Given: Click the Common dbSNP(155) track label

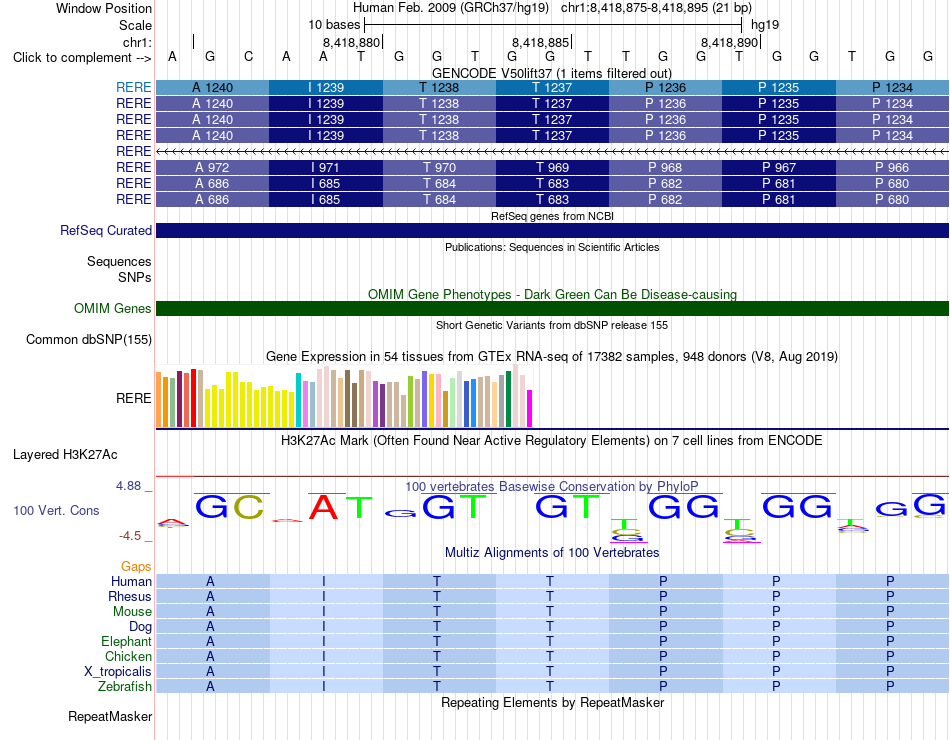Looking at the screenshot, I should 88,339.
